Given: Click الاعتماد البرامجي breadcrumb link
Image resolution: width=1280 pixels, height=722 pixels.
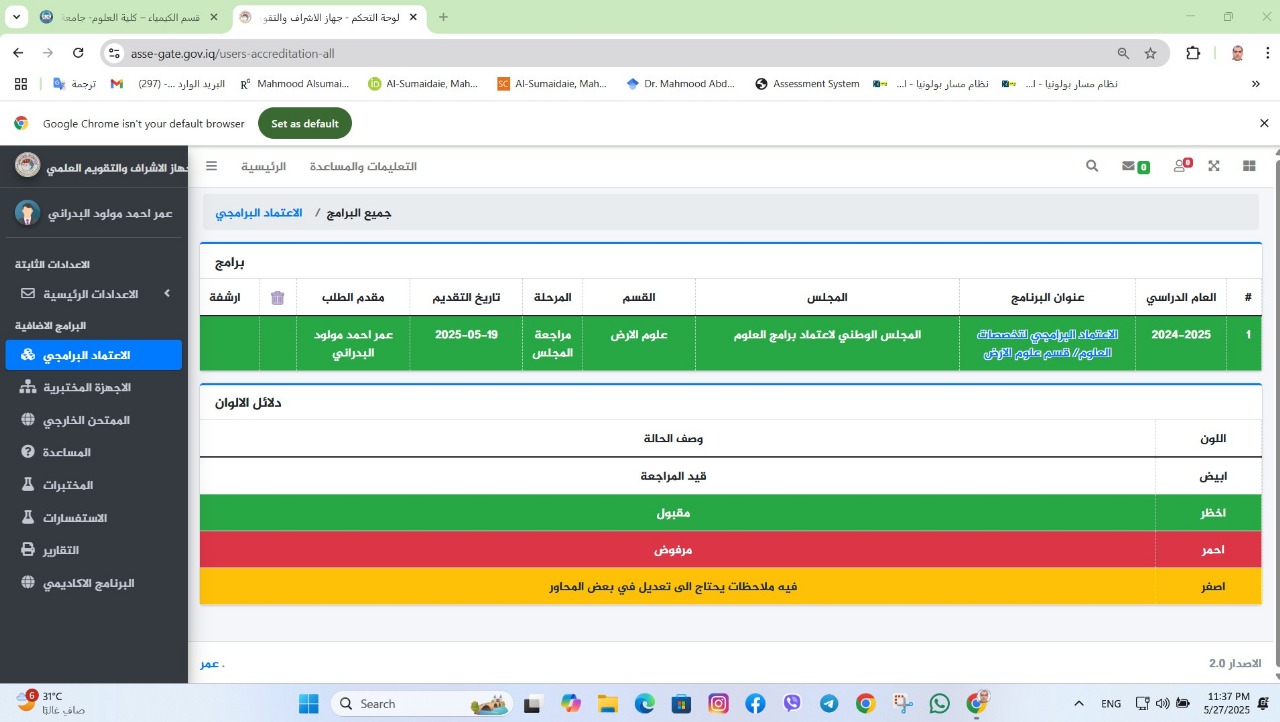Looking at the screenshot, I should [259, 213].
